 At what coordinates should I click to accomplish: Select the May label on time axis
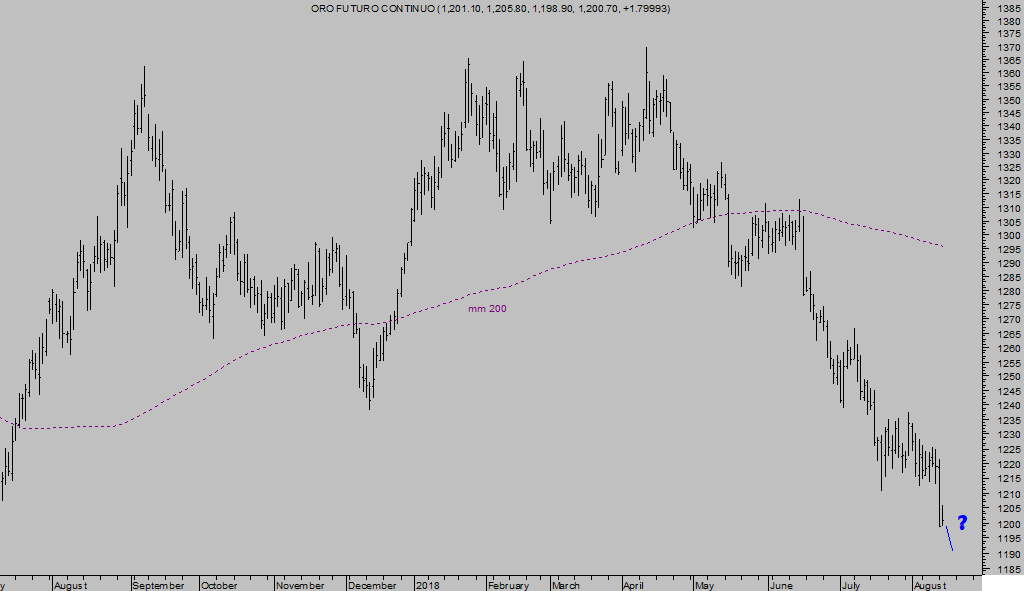tap(707, 585)
